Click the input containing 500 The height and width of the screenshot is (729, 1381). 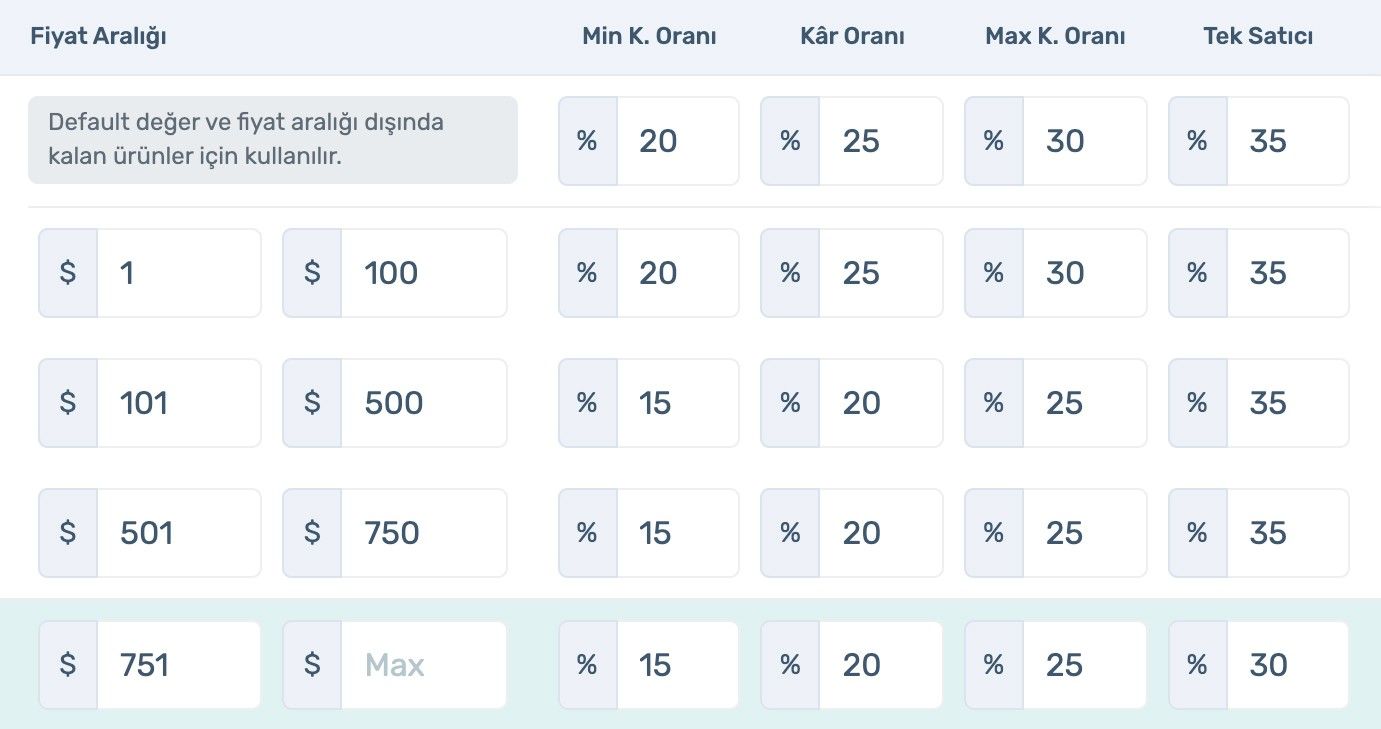point(425,403)
